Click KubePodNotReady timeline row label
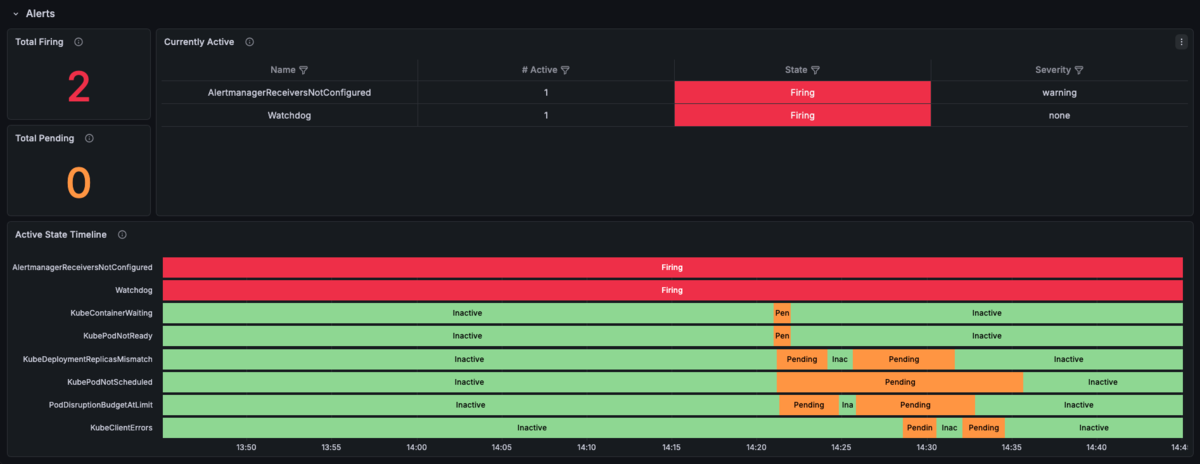The width and height of the screenshot is (1200, 464). (118, 336)
